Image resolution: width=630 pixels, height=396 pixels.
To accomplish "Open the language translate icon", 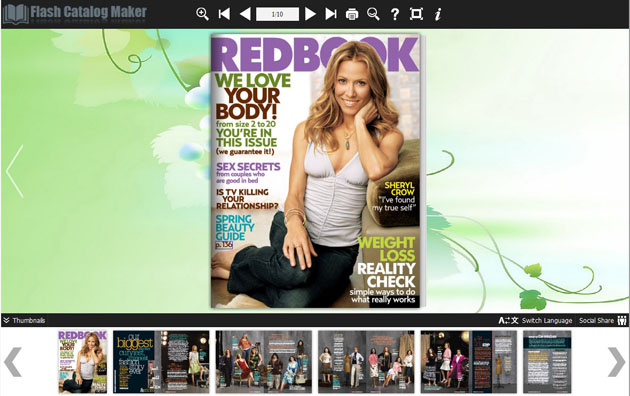I will (x=508, y=320).
